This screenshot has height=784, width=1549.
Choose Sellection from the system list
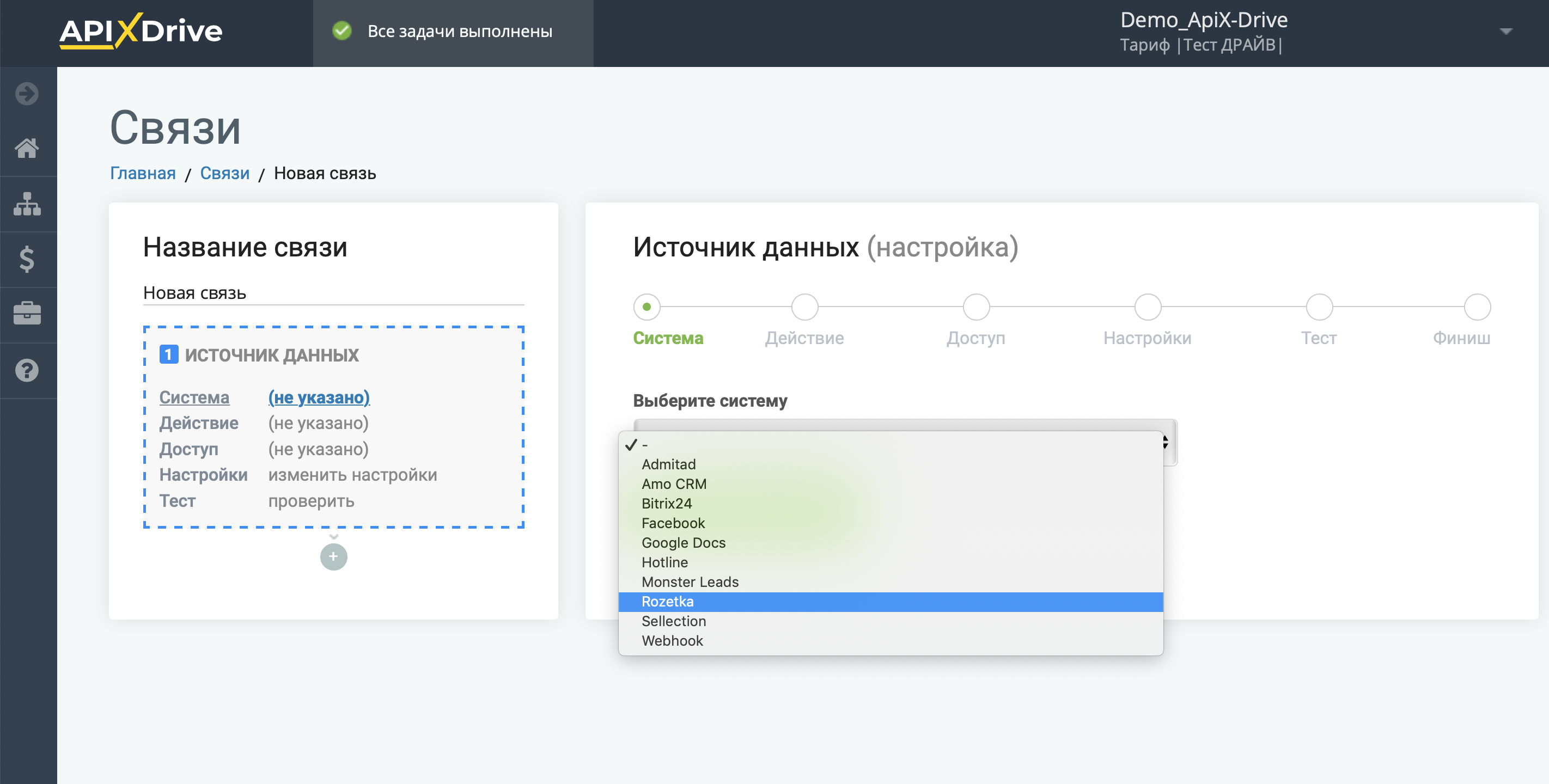[x=891, y=621]
